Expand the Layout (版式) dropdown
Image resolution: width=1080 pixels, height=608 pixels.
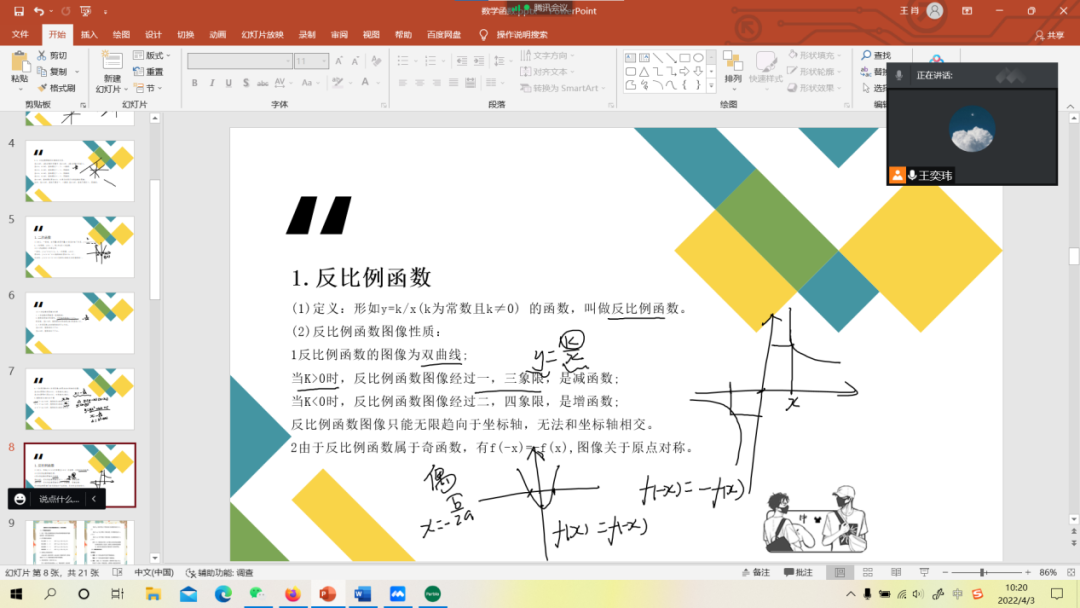[x=153, y=56]
